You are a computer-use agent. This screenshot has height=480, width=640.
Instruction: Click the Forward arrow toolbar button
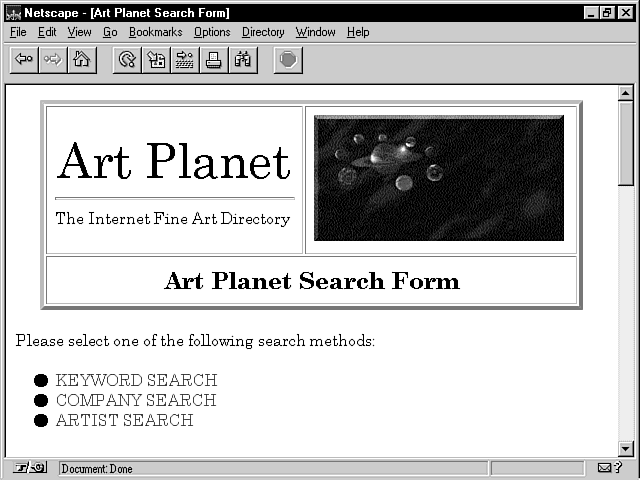[x=53, y=60]
